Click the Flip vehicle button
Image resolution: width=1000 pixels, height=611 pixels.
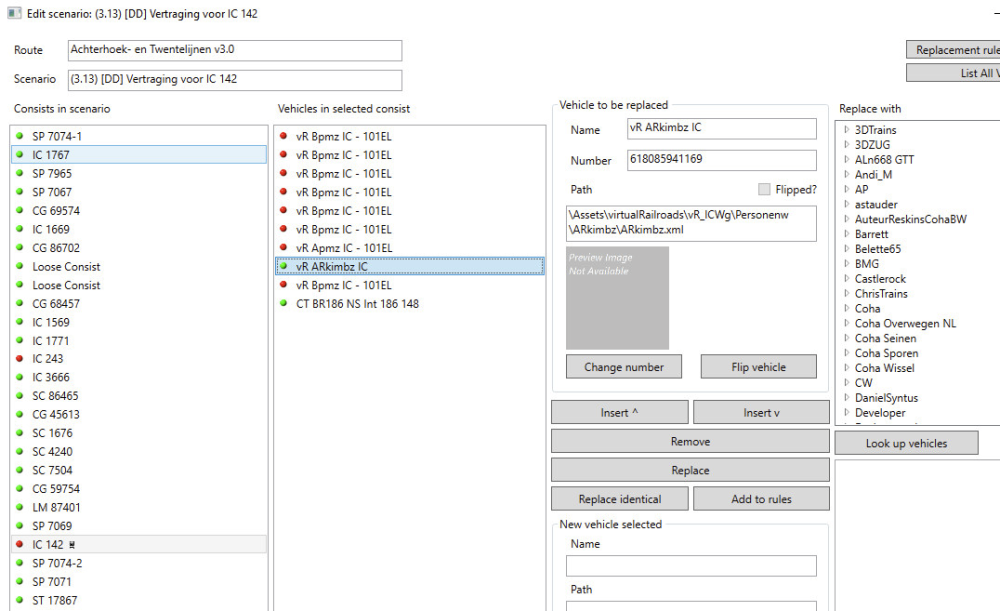[756, 367]
